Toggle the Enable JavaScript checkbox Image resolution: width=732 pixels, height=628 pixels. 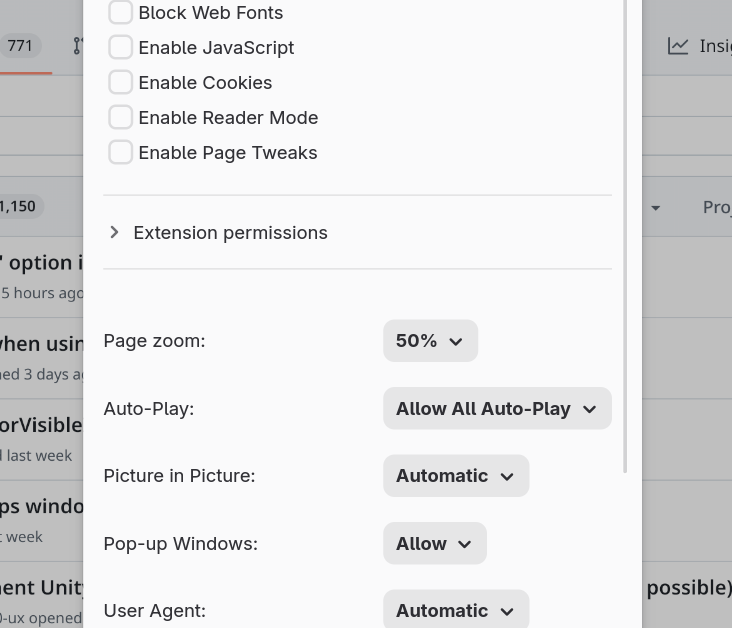pos(120,48)
